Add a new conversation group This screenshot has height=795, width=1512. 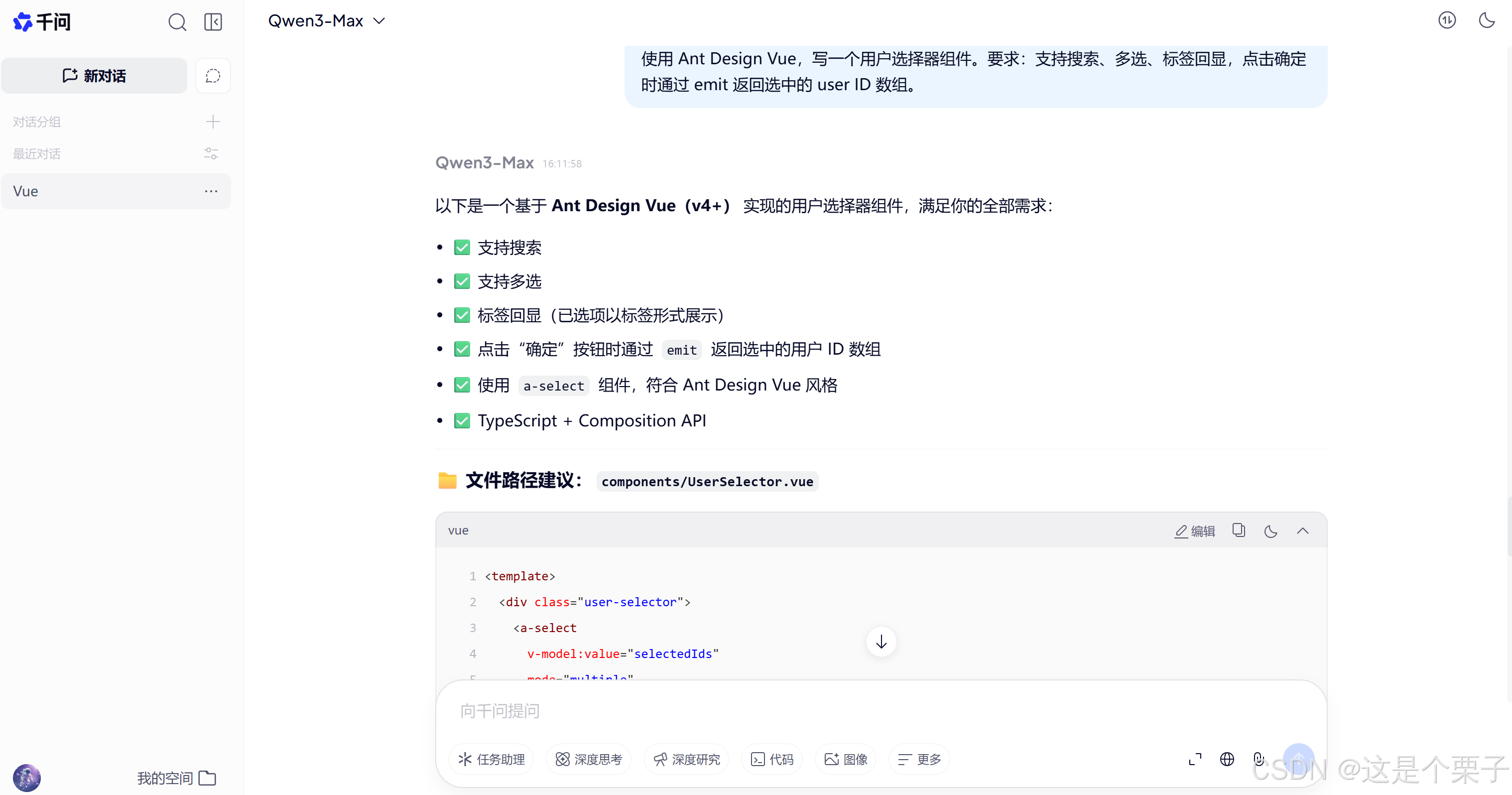tap(213, 122)
